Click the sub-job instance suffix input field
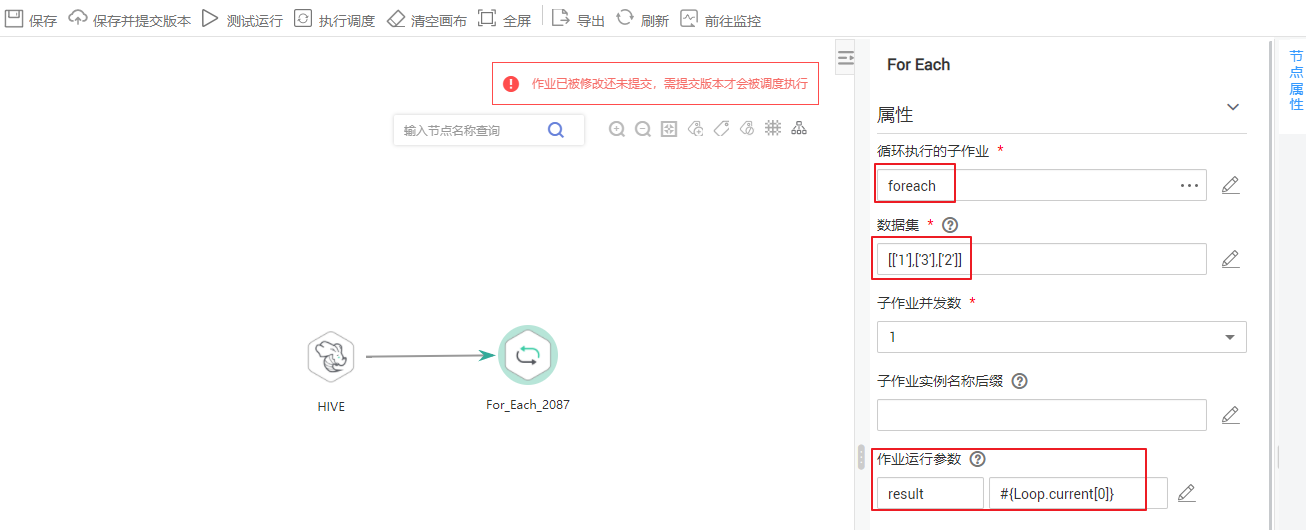 [1042, 415]
